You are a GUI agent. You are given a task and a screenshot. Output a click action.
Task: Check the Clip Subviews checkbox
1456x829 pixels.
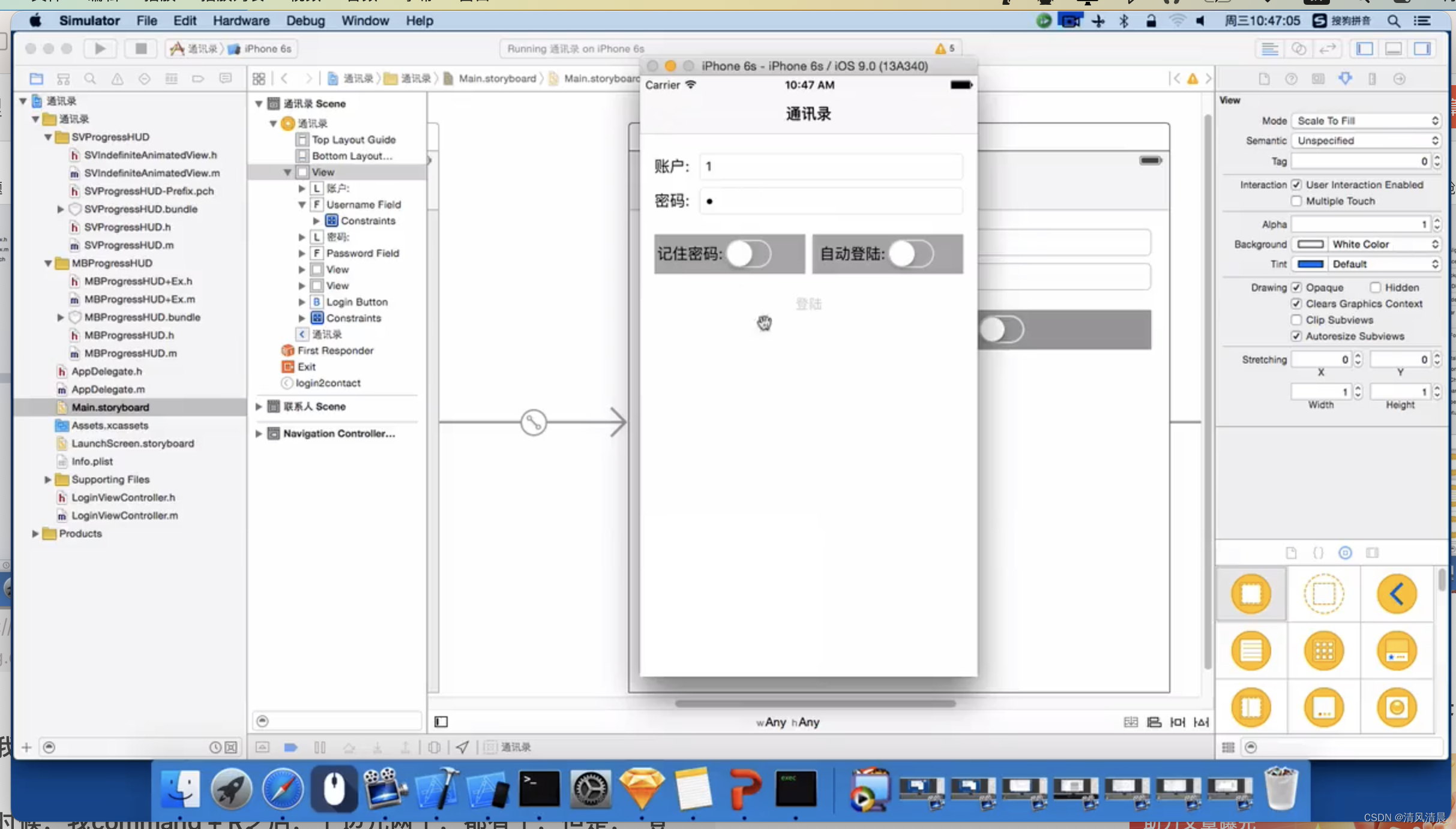(1296, 320)
